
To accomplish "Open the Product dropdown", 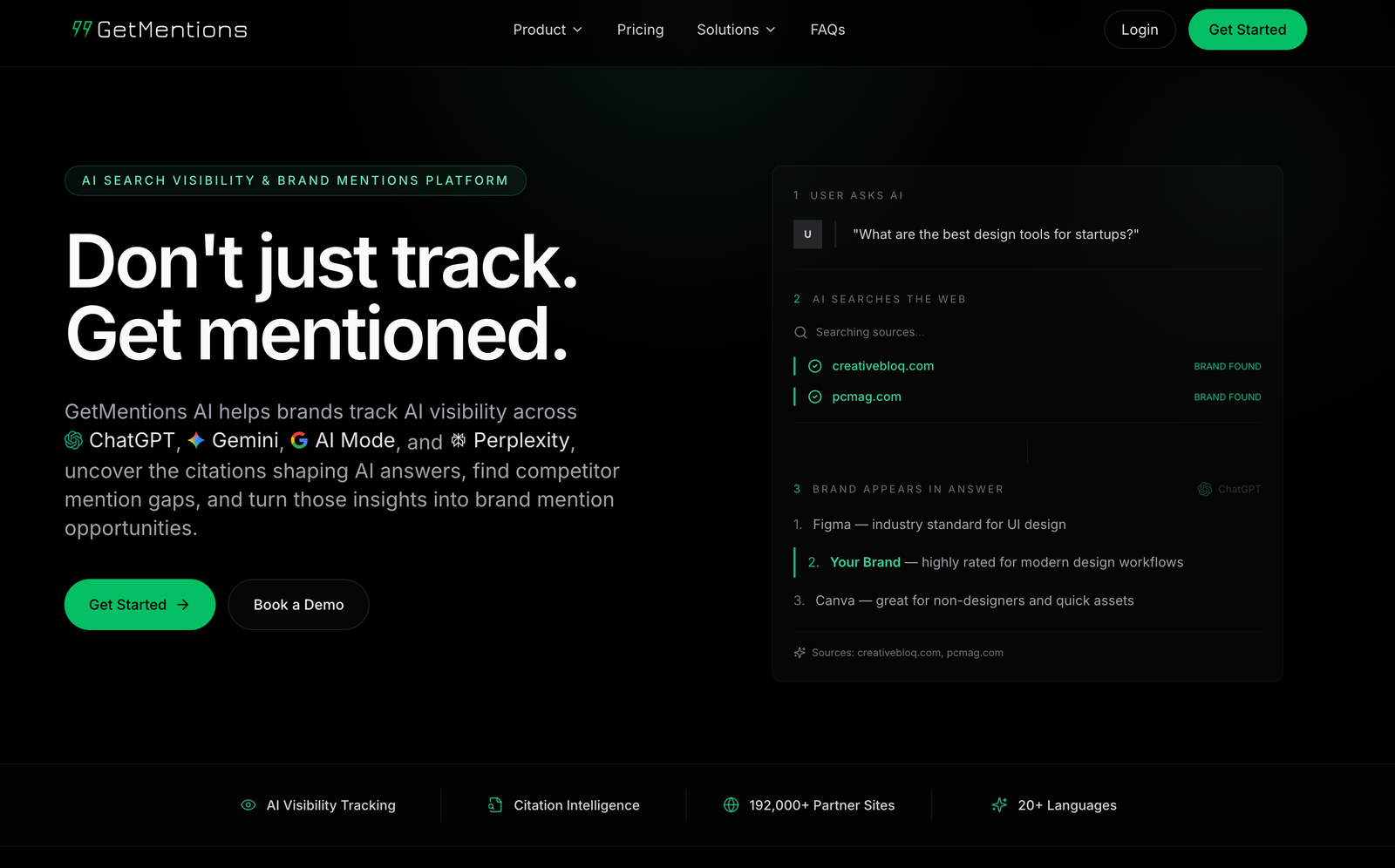I will (x=548, y=29).
